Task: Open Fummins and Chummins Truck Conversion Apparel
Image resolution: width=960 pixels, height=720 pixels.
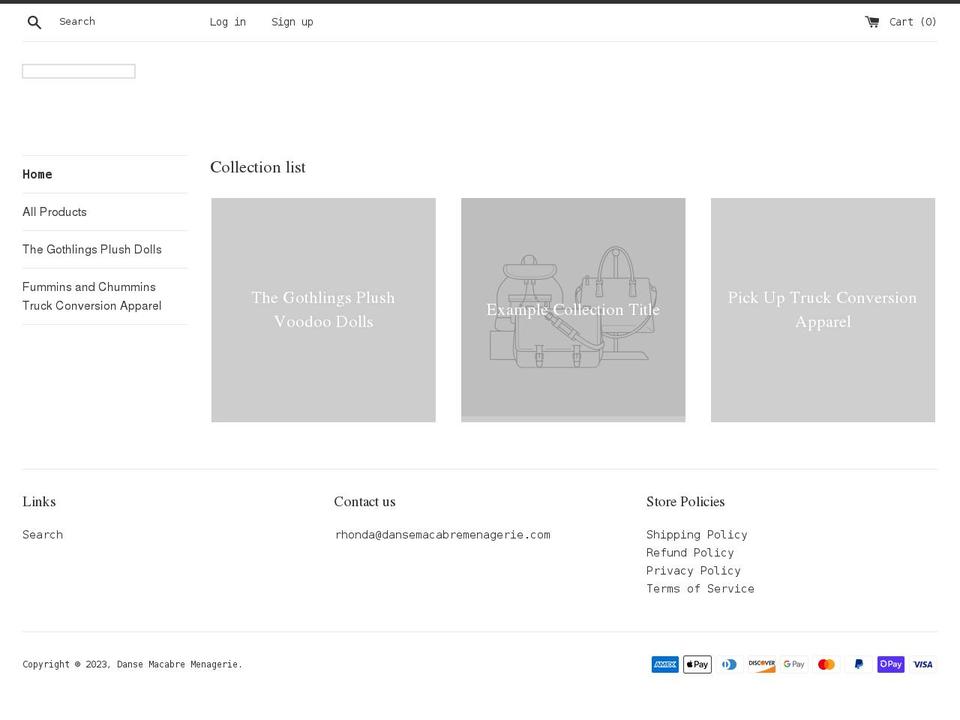Action: [x=92, y=296]
